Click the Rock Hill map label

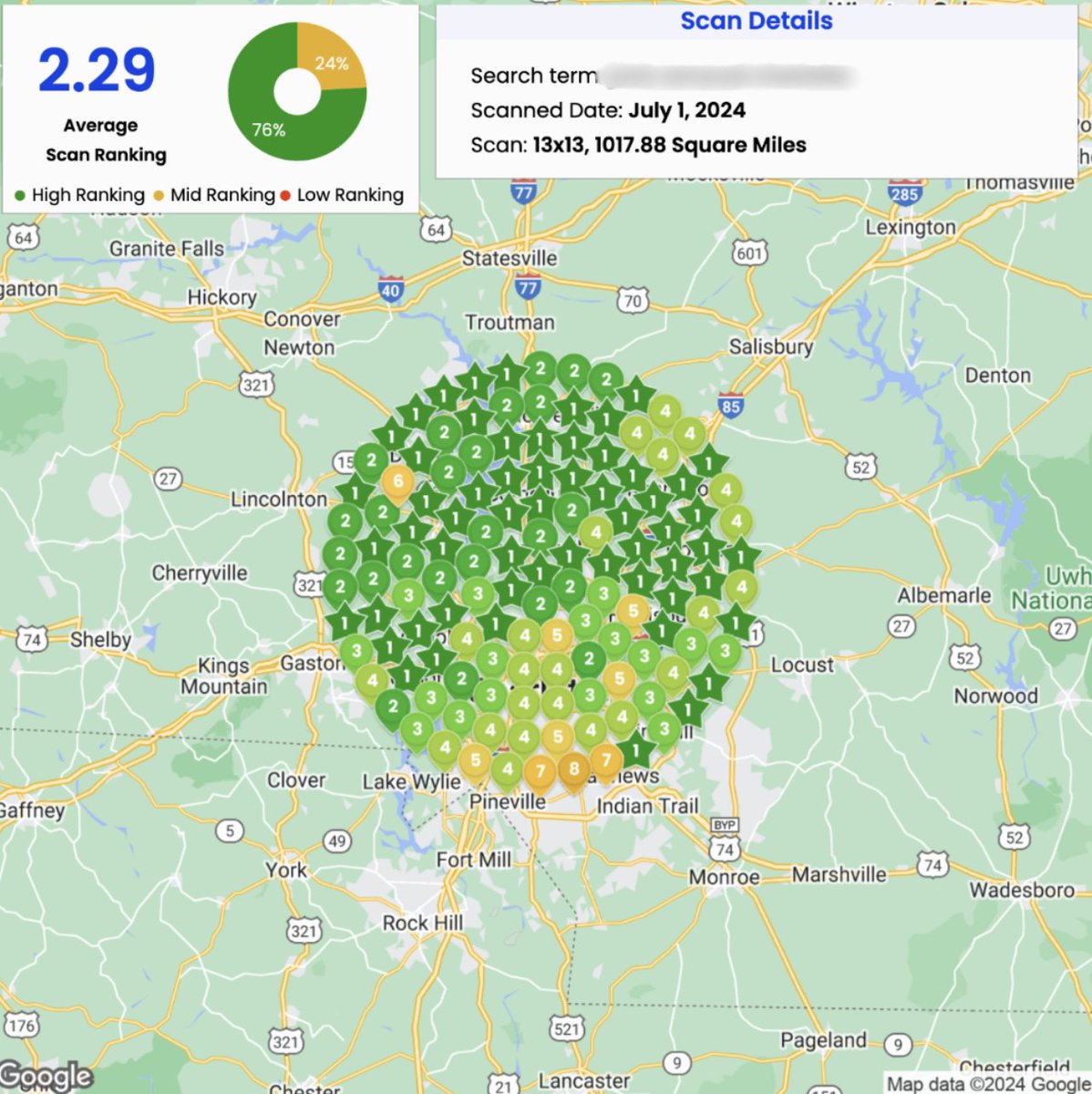click(x=422, y=924)
